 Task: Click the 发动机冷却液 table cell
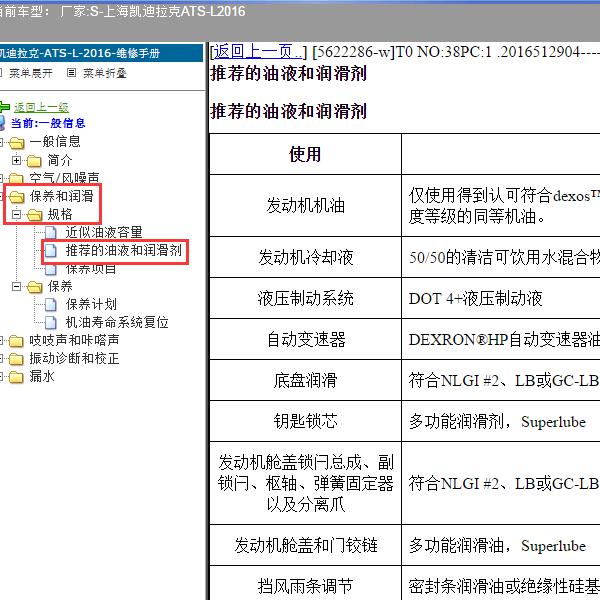(305, 257)
